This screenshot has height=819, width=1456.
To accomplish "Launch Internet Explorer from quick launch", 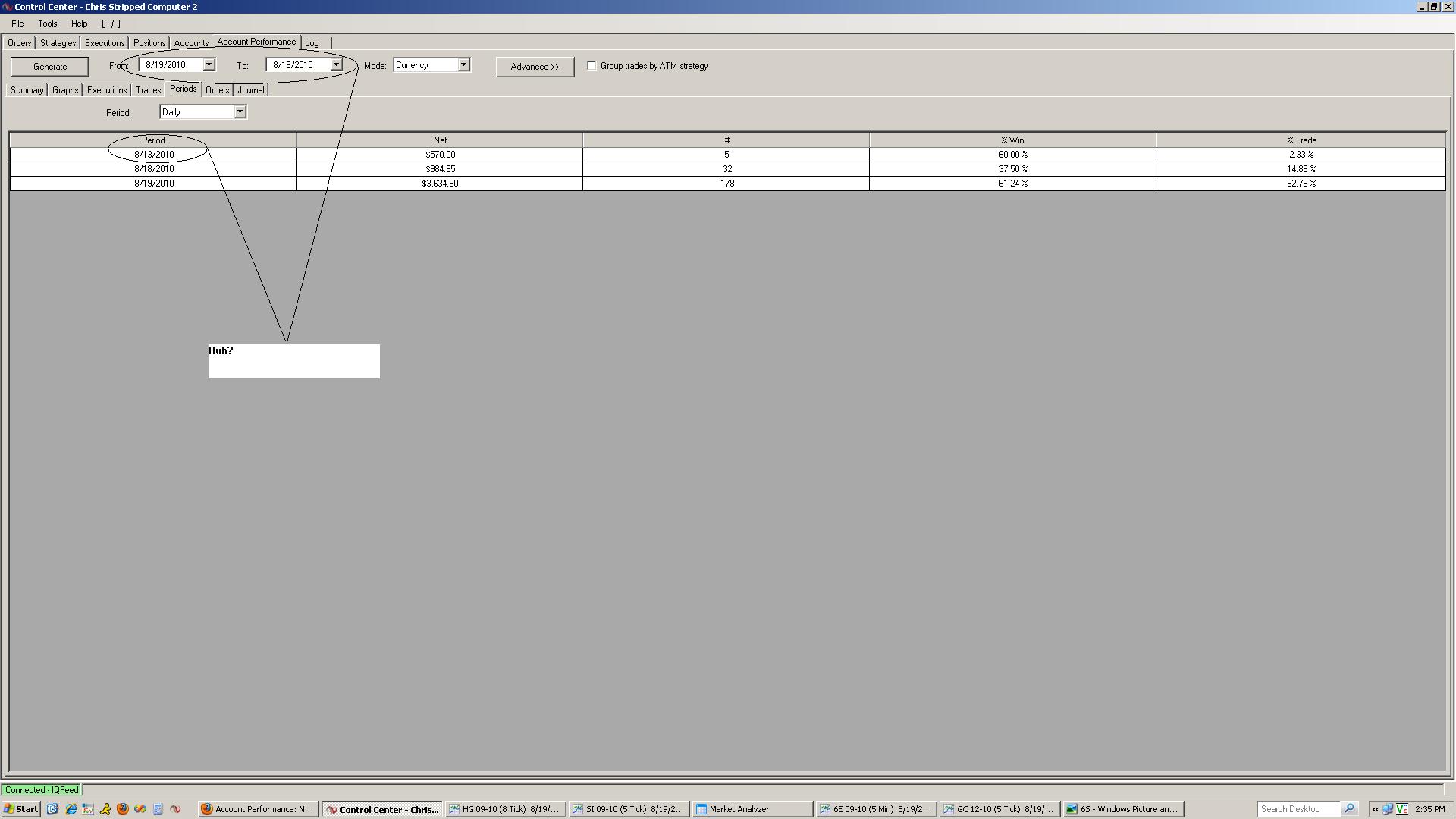I will pyautogui.click(x=71, y=809).
